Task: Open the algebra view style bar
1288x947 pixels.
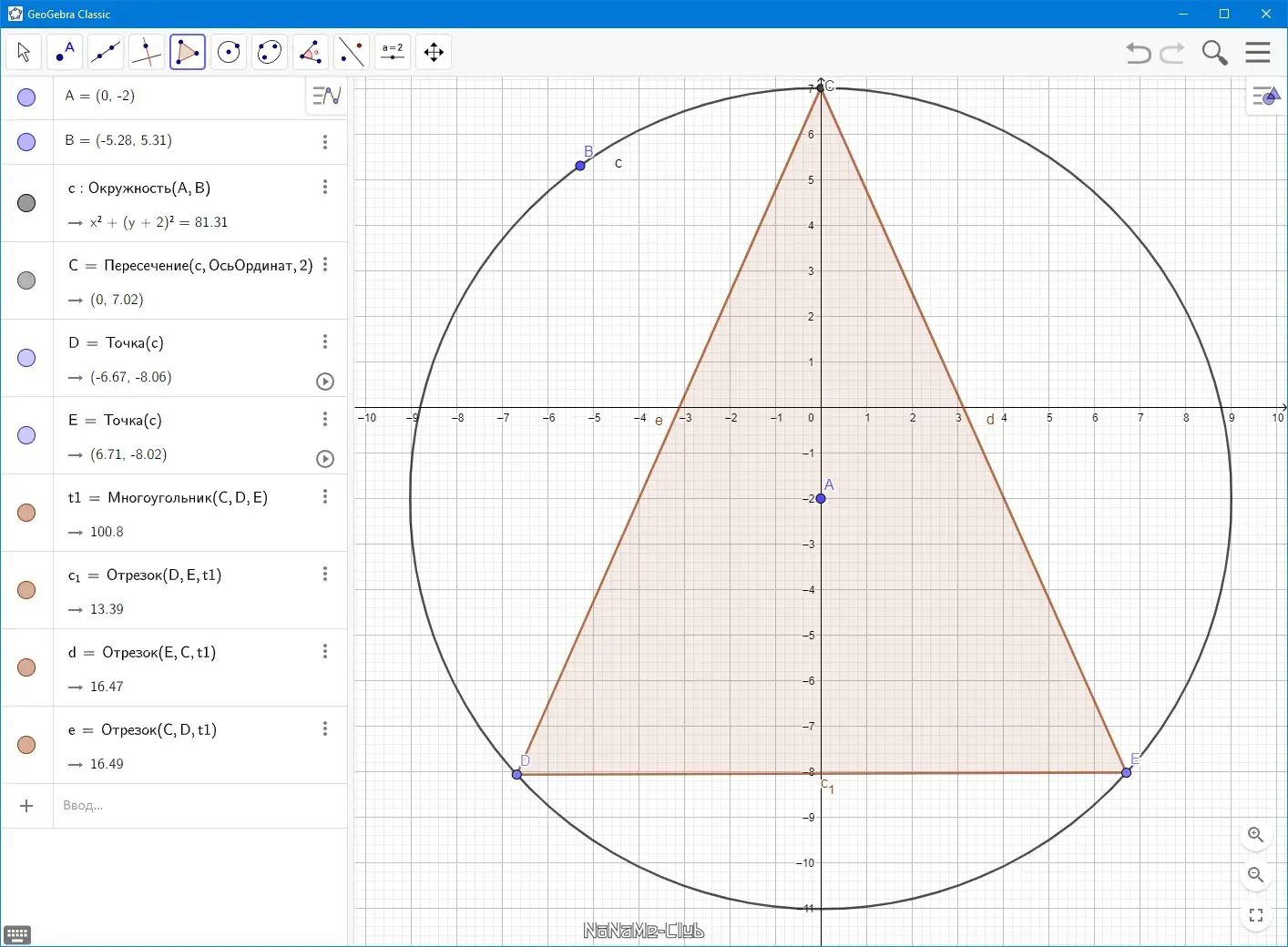Action: click(x=326, y=95)
